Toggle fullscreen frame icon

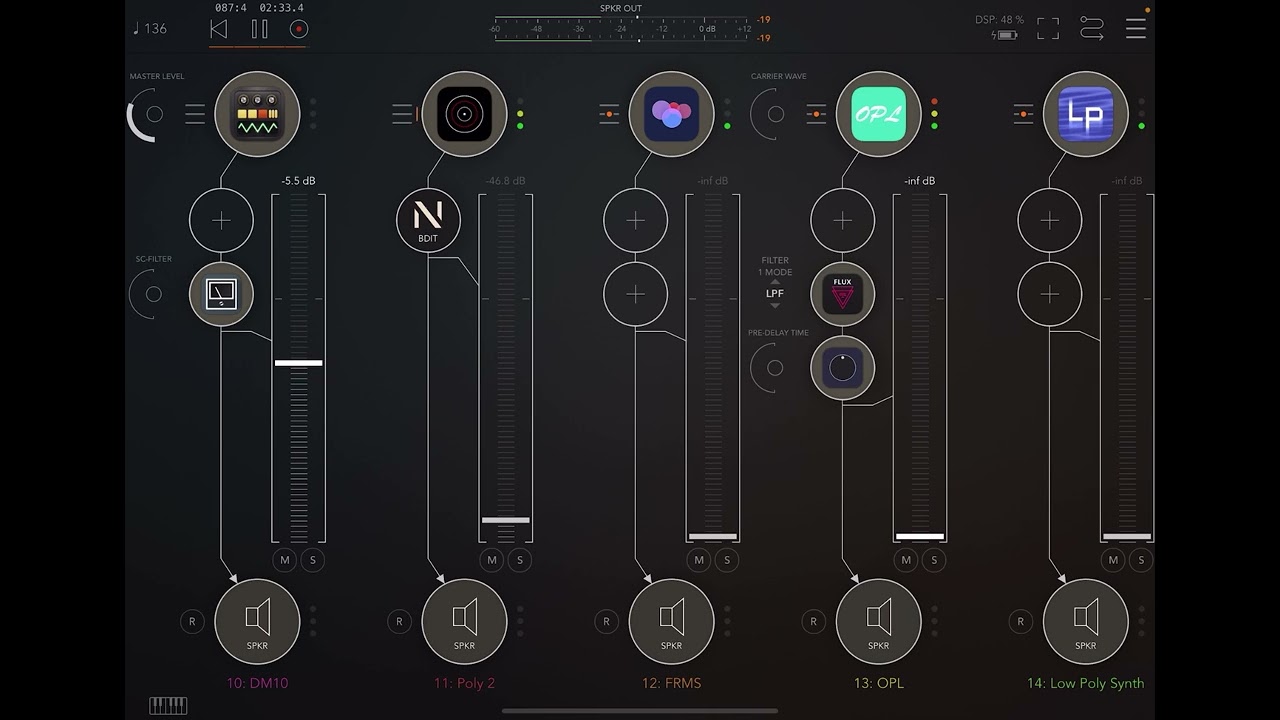click(x=1047, y=29)
